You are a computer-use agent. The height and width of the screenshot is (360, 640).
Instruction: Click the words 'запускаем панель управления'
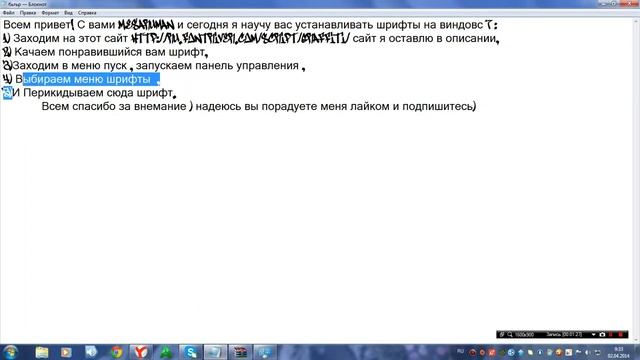217,66
